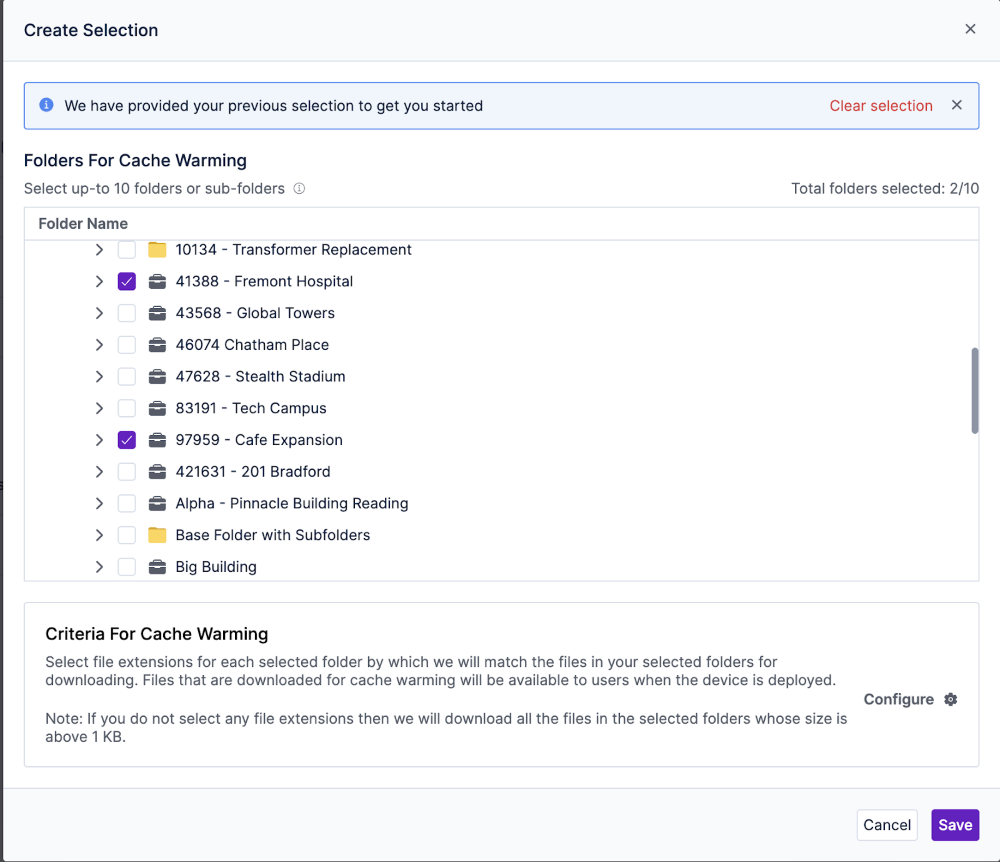The width and height of the screenshot is (1000, 862).
Task: Dismiss the previous selection notification banner
Action: point(956,104)
